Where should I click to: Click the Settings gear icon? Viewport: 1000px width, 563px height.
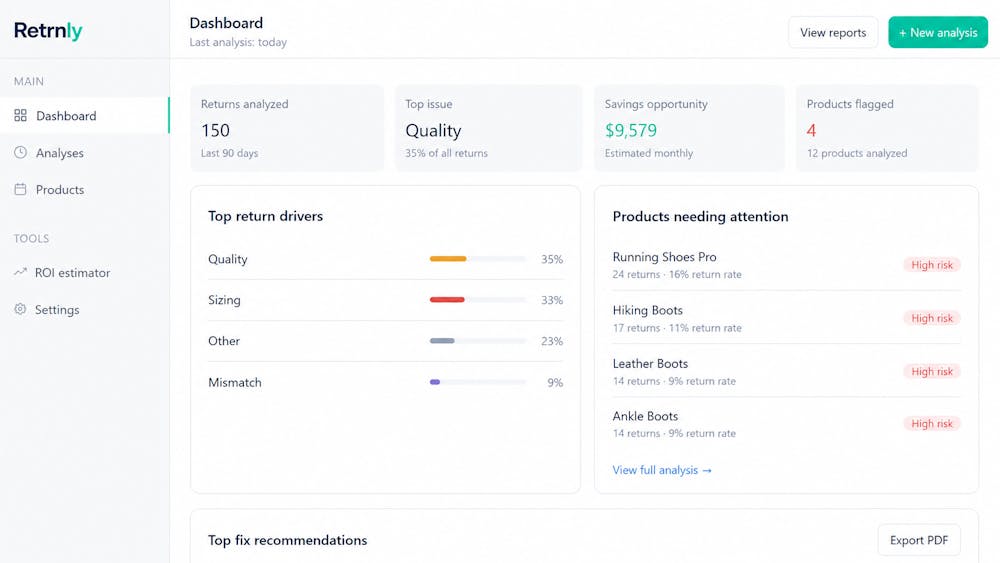pos(20,309)
